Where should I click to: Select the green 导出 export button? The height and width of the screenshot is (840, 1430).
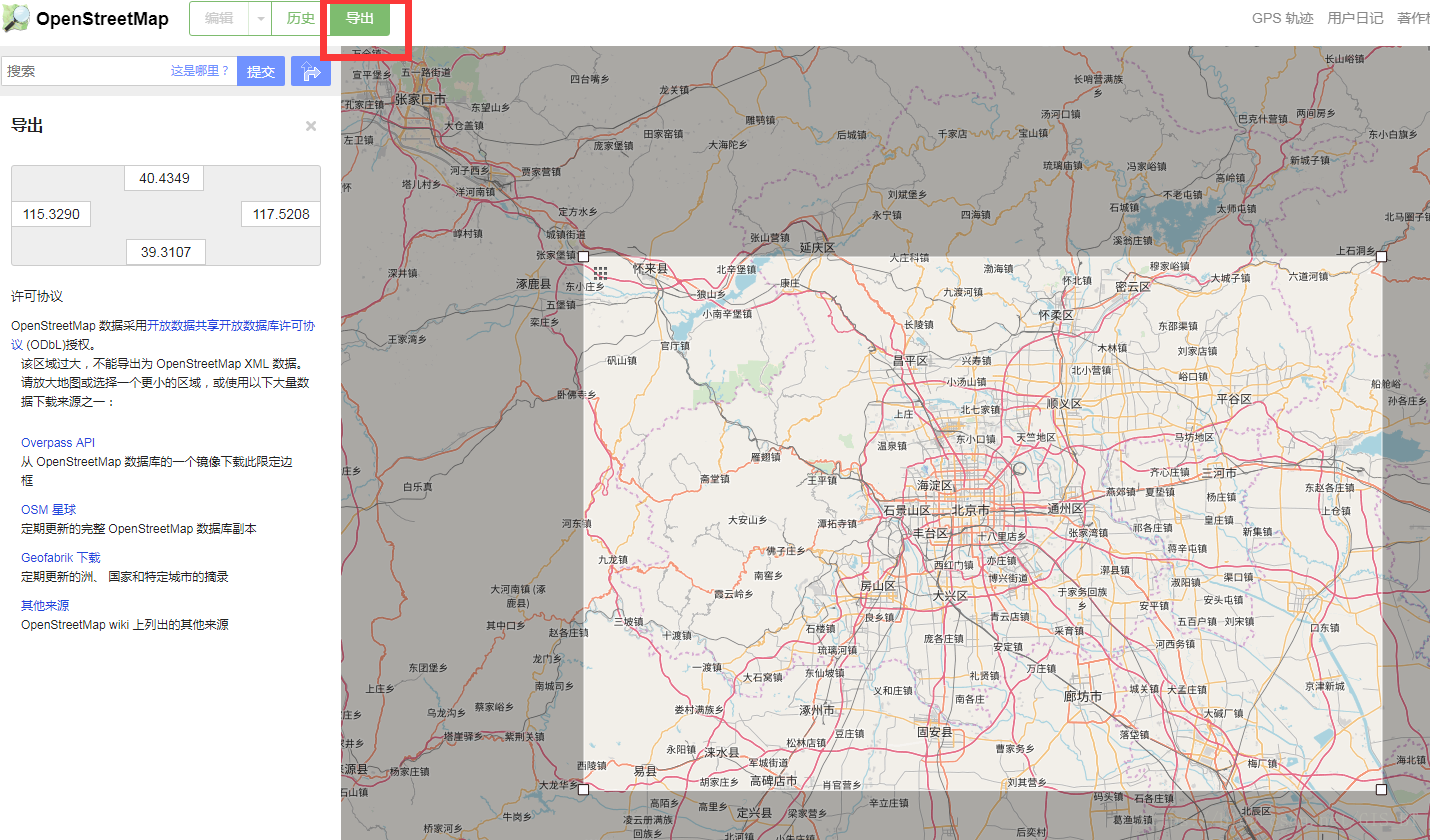[x=359, y=18]
